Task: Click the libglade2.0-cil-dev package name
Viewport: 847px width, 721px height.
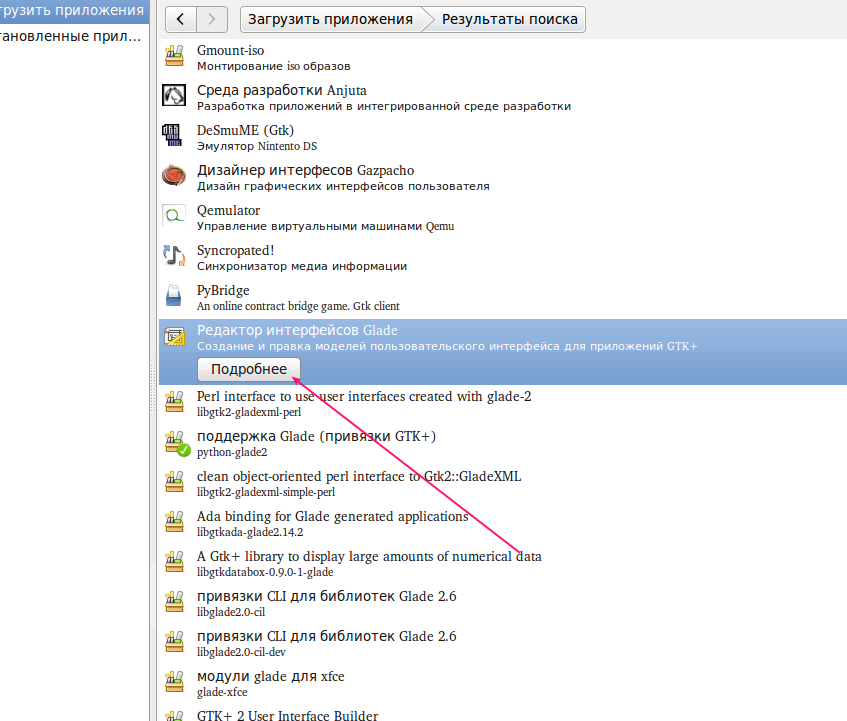Action: [241, 652]
